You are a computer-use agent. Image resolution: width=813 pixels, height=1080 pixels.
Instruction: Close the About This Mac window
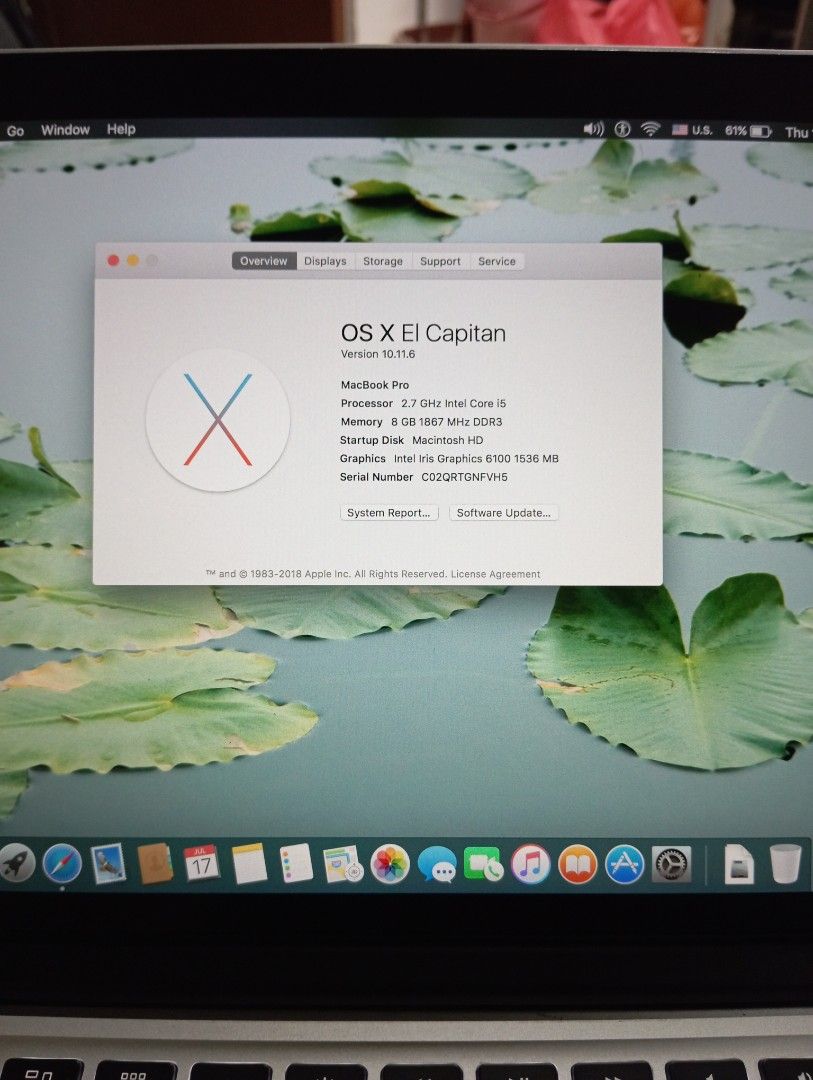pyautogui.click(x=113, y=260)
